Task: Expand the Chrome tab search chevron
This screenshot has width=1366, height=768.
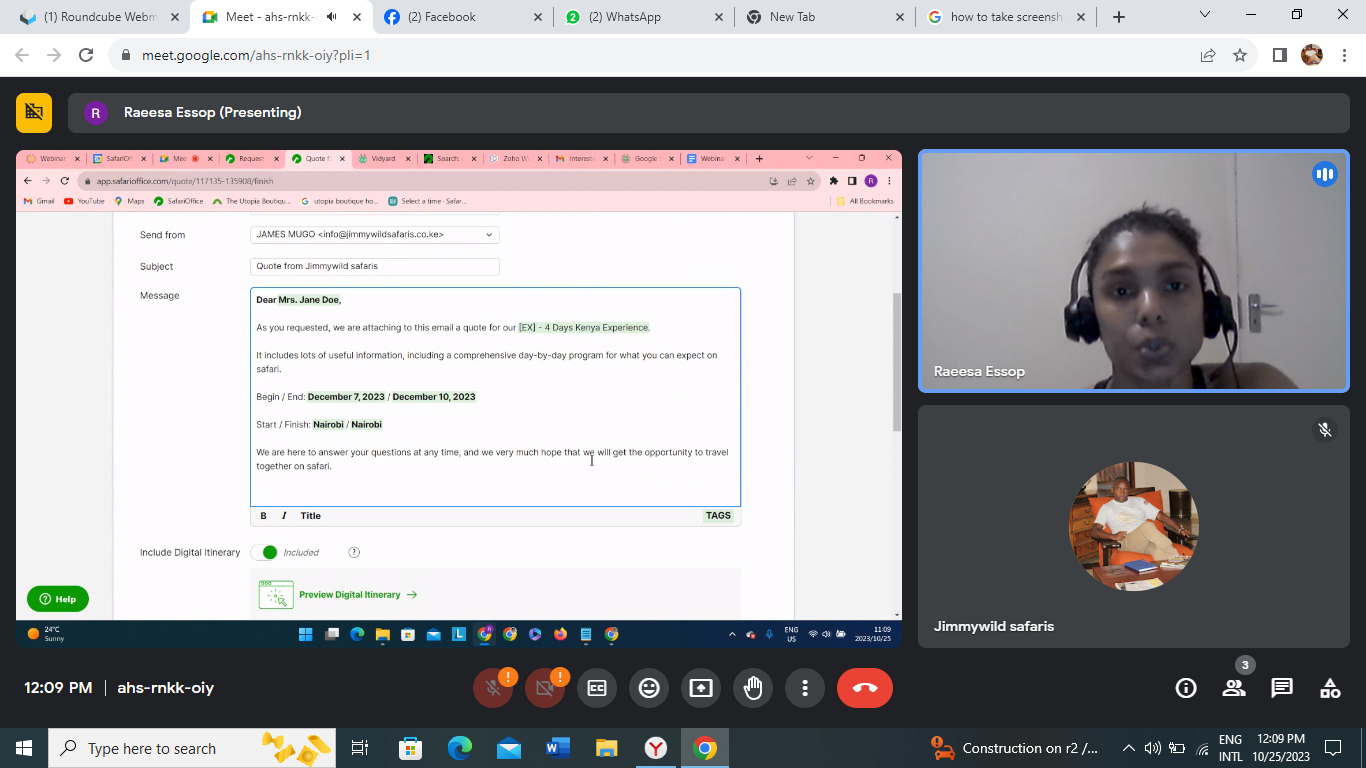Action: coord(1205,15)
